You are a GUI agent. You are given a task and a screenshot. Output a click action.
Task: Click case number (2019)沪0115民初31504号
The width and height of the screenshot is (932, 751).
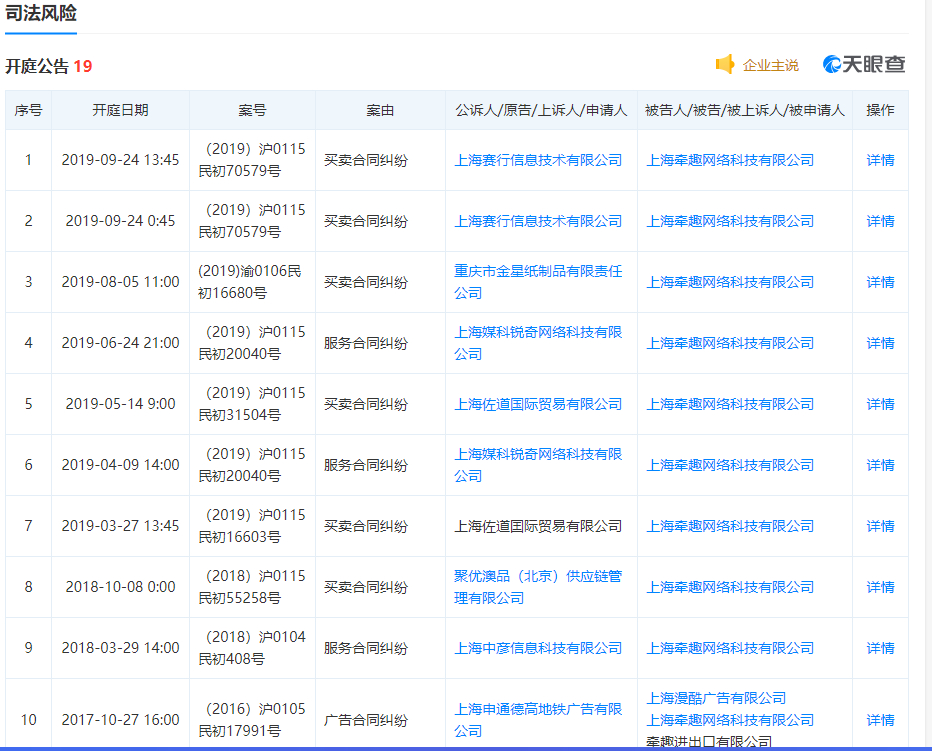coord(252,404)
